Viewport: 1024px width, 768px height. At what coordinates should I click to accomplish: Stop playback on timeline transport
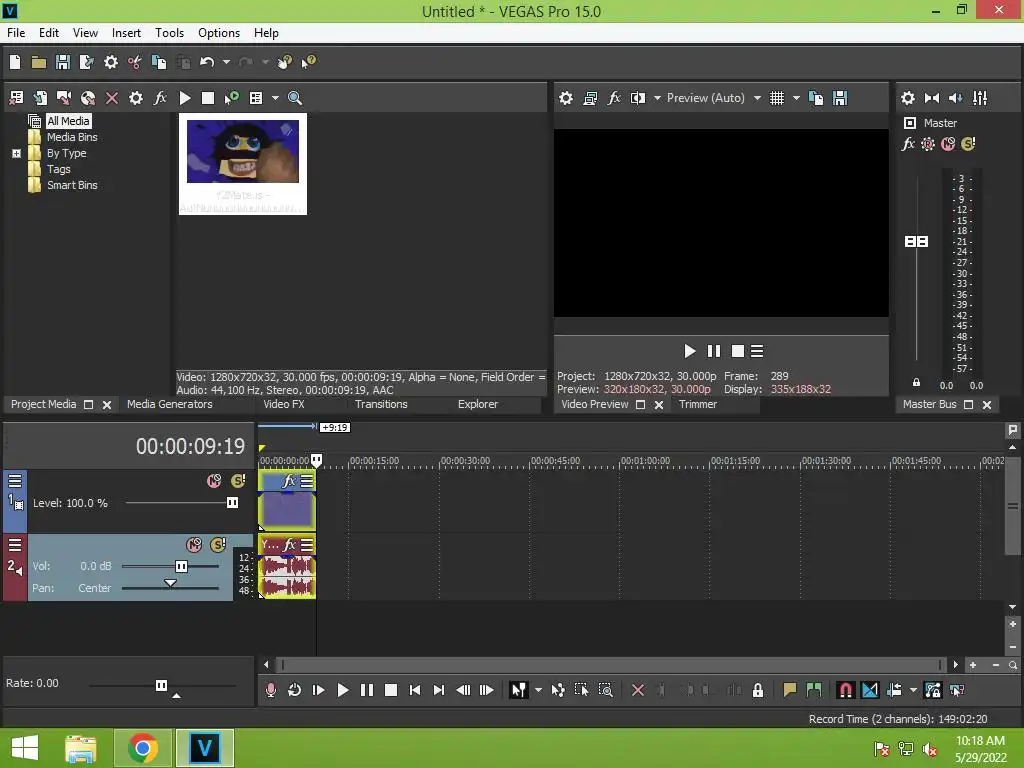pyautogui.click(x=391, y=690)
